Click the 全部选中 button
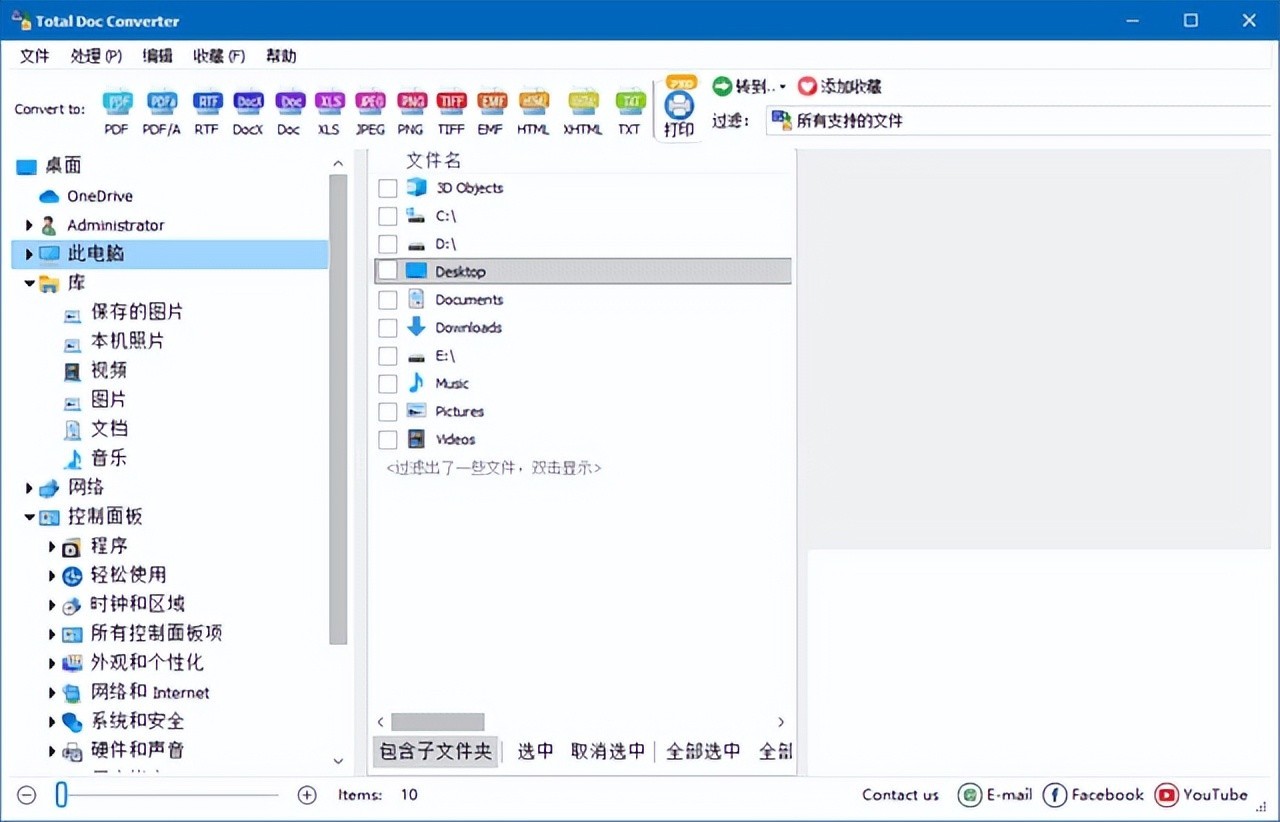This screenshot has width=1280, height=822. point(703,751)
